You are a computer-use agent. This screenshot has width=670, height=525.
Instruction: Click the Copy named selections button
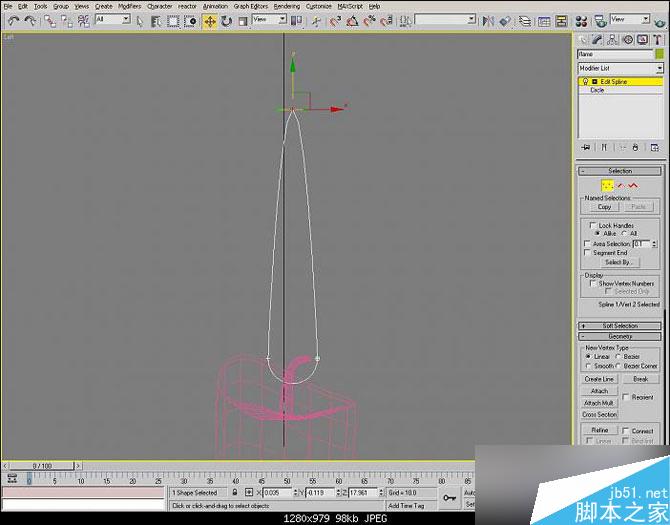pos(604,207)
